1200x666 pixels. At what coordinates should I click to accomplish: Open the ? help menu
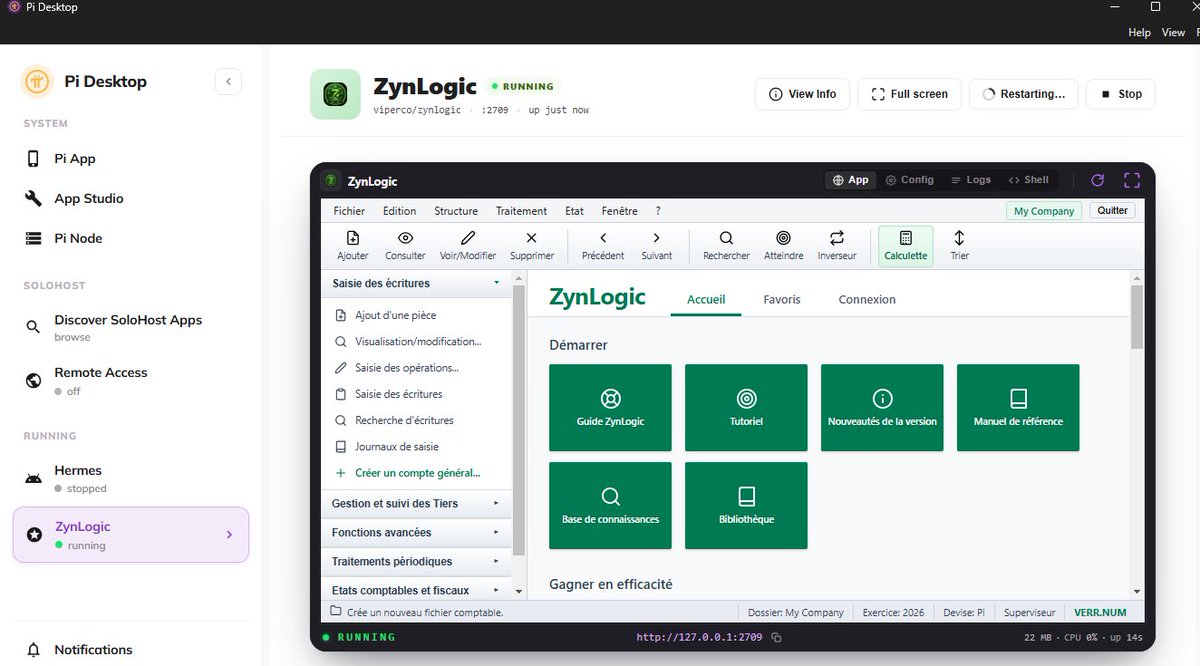[658, 211]
